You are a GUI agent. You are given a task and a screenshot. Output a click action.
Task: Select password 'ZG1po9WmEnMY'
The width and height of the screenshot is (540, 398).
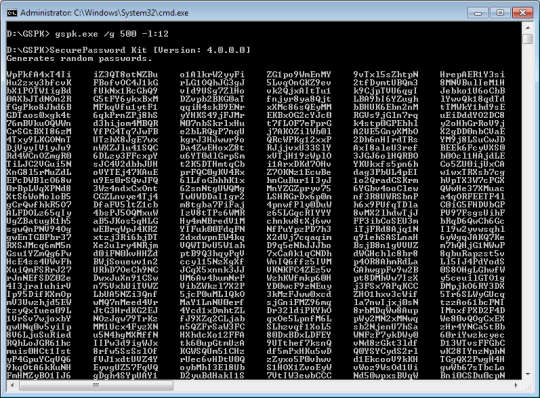coord(299,74)
